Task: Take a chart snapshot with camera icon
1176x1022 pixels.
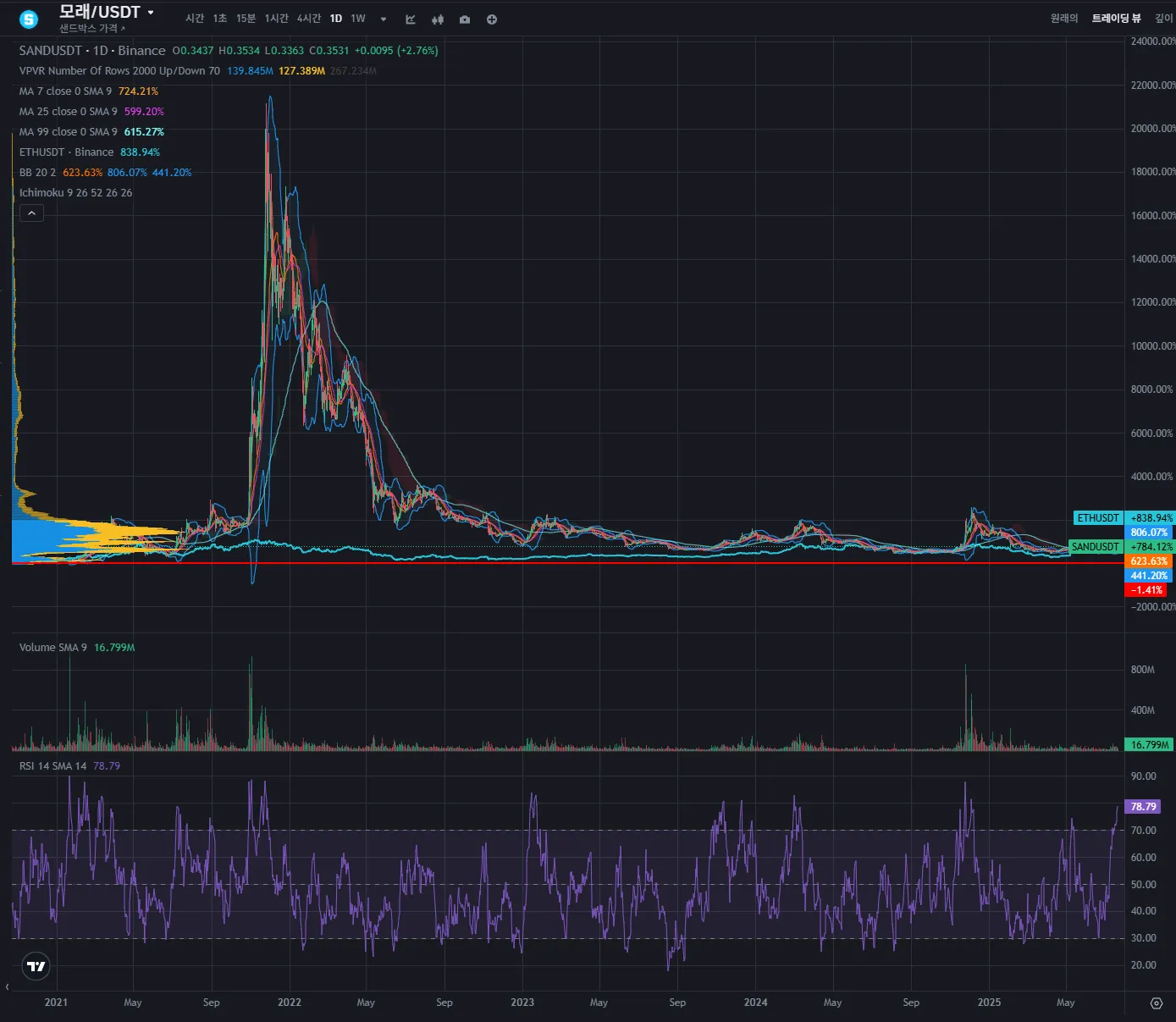Action: click(465, 19)
